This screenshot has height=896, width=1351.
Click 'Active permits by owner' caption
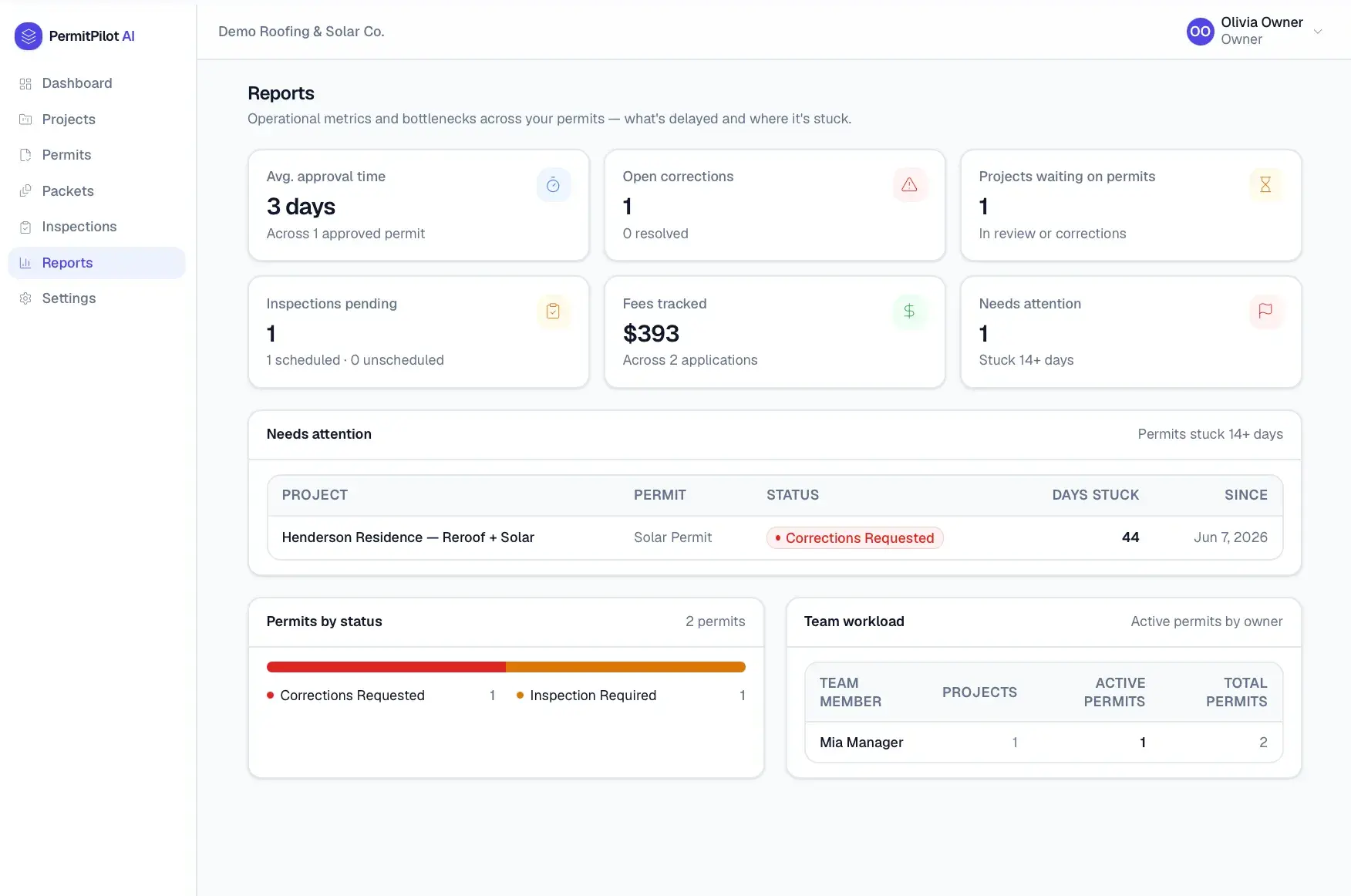coord(1207,621)
